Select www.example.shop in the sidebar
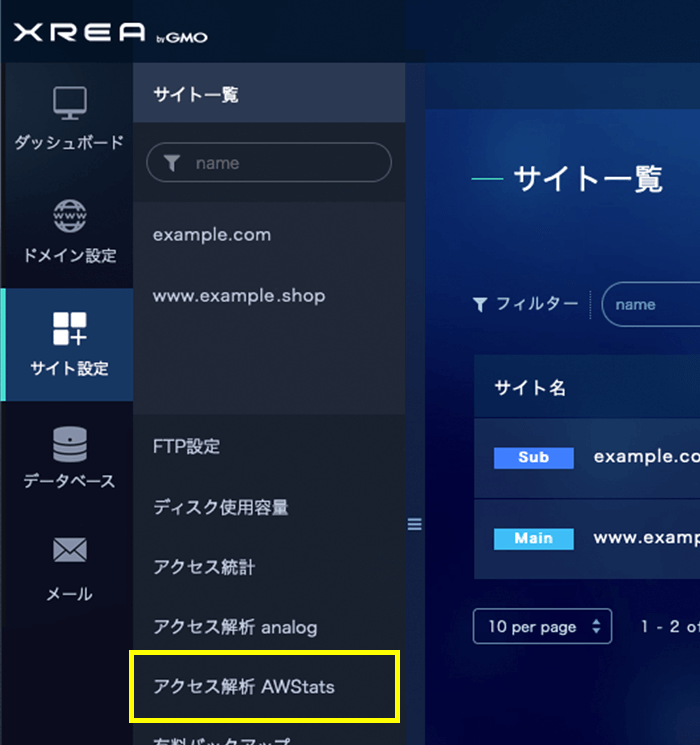 tap(239, 296)
